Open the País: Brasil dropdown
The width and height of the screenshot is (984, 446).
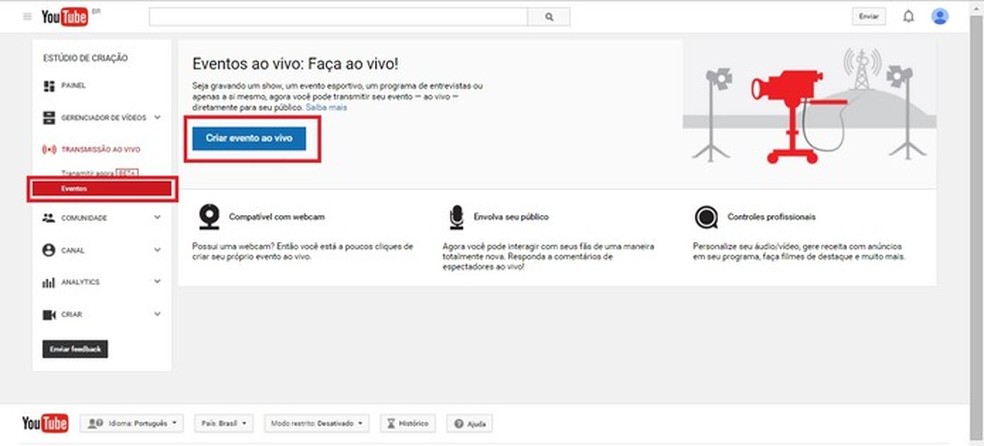click(223, 423)
